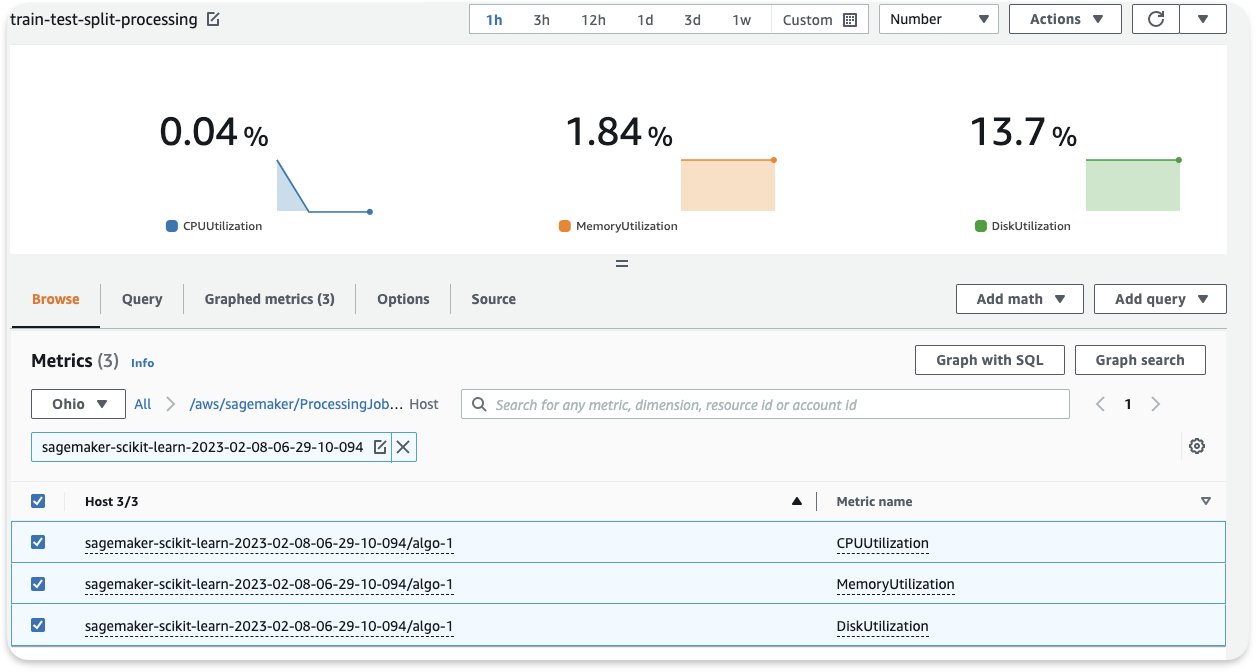Click host name in DiskUtilization row
This screenshot has width=1256, height=672.
click(x=269, y=626)
